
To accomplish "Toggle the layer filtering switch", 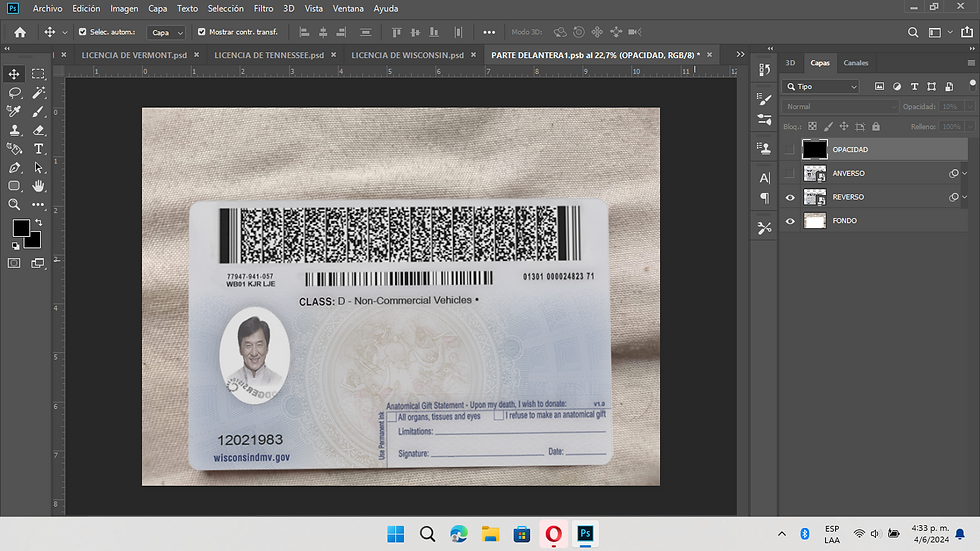I will click(972, 85).
